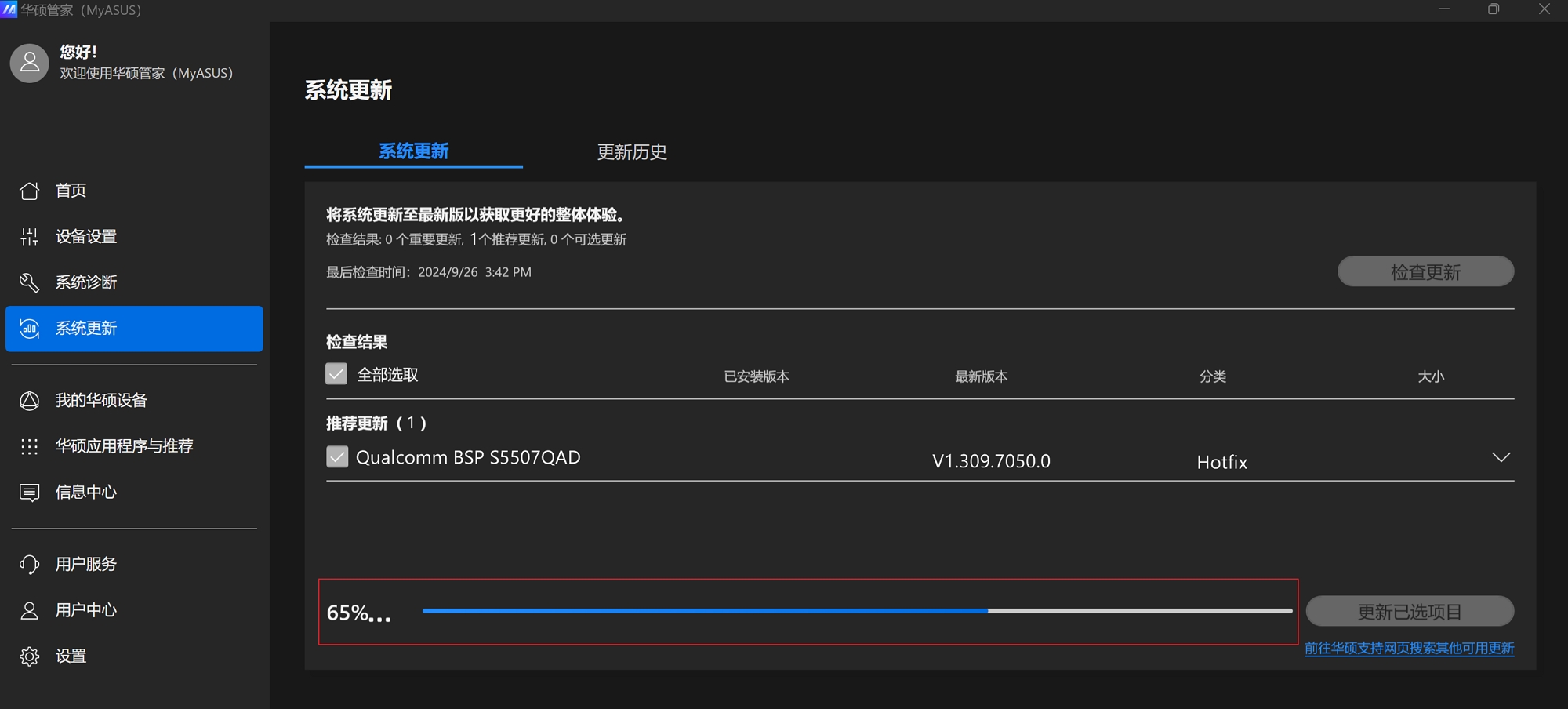Click the update download progress bar
The width and height of the screenshot is (1568, 709).
857,611
